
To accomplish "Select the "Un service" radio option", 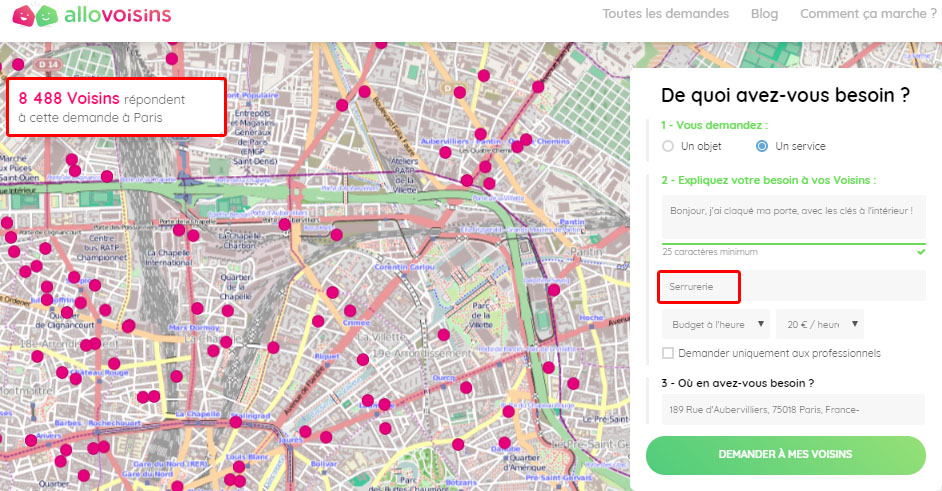I will tap(762, 146).
